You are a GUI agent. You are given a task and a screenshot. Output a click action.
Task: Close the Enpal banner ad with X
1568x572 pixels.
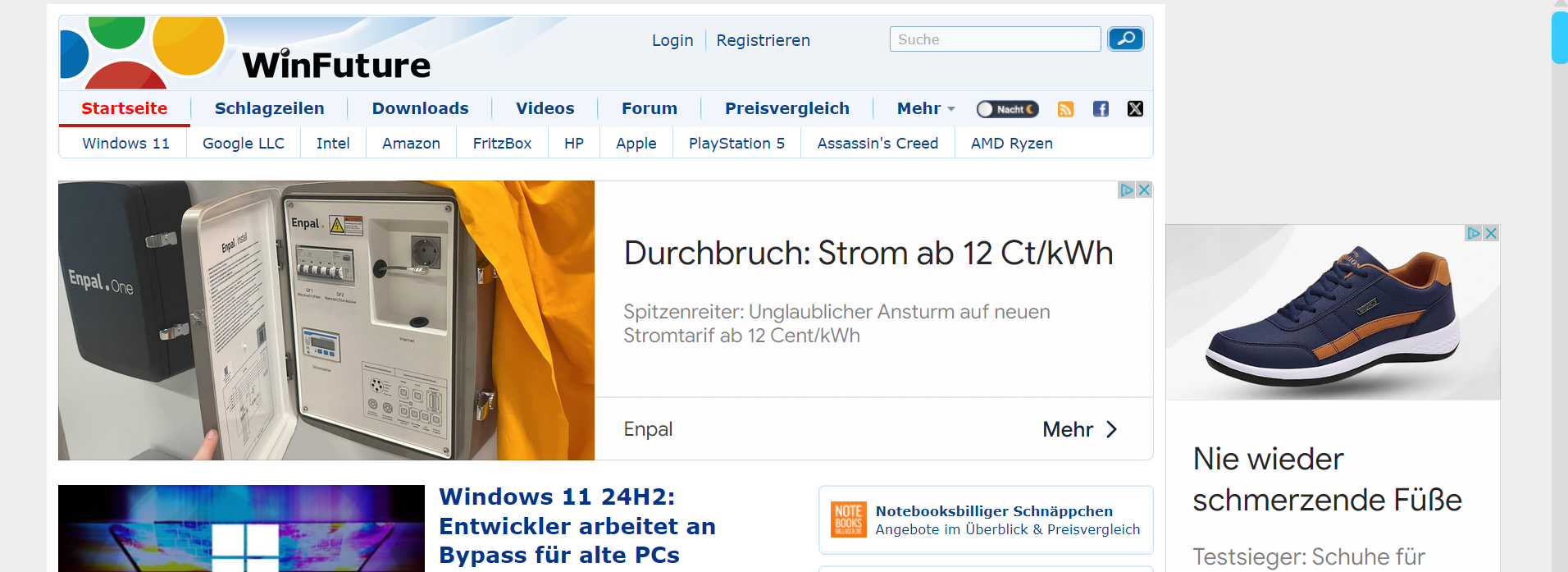coord(1144,190)
